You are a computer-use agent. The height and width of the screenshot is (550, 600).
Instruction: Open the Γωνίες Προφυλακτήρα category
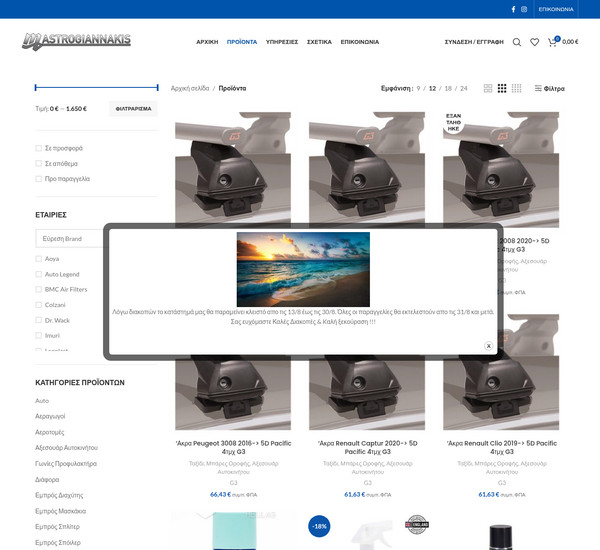(x=66, y=464)
